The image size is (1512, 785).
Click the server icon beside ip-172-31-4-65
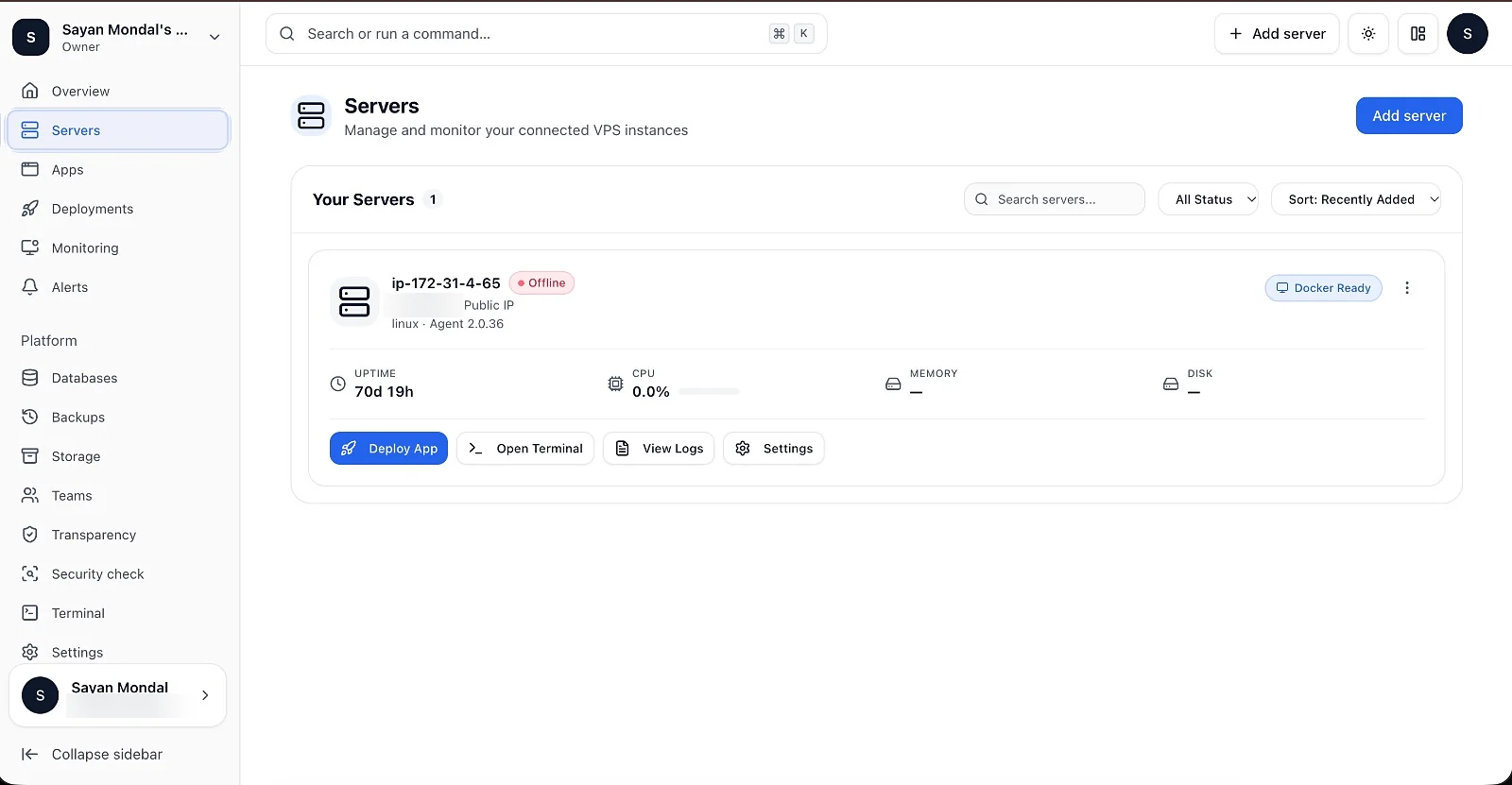coord(354,301)
